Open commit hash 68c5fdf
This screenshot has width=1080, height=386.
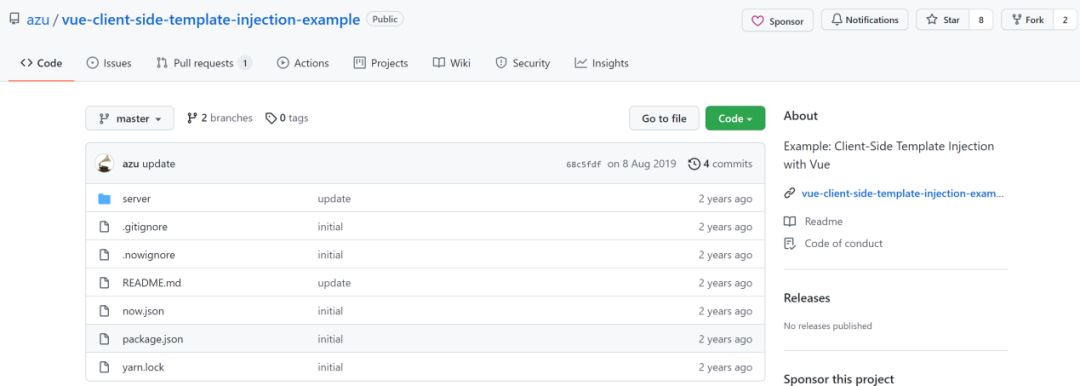pyautogui.click(x=583, y=164)
